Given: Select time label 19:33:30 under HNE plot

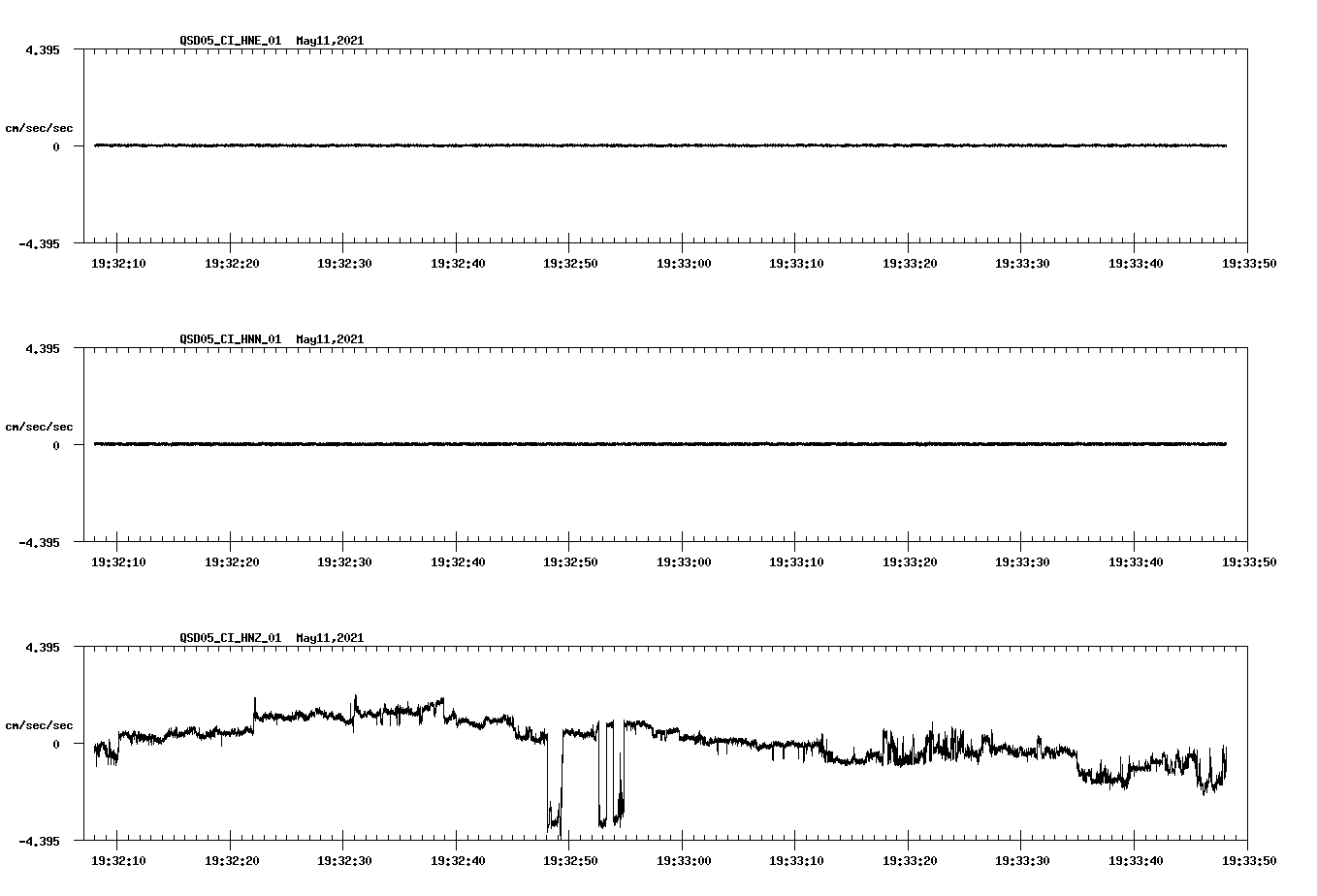Looking at the screenshot, I should pos(1022,264).
